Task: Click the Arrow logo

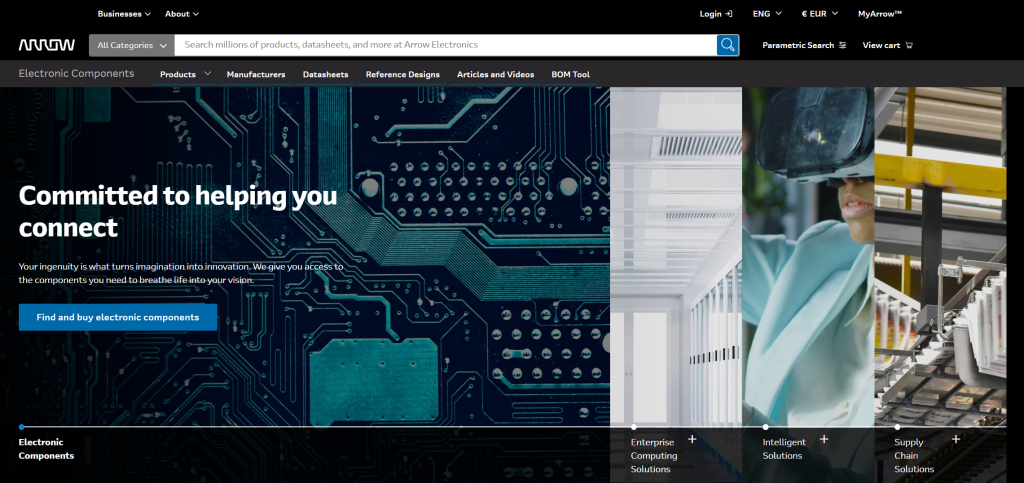Action: coord(46,45)
